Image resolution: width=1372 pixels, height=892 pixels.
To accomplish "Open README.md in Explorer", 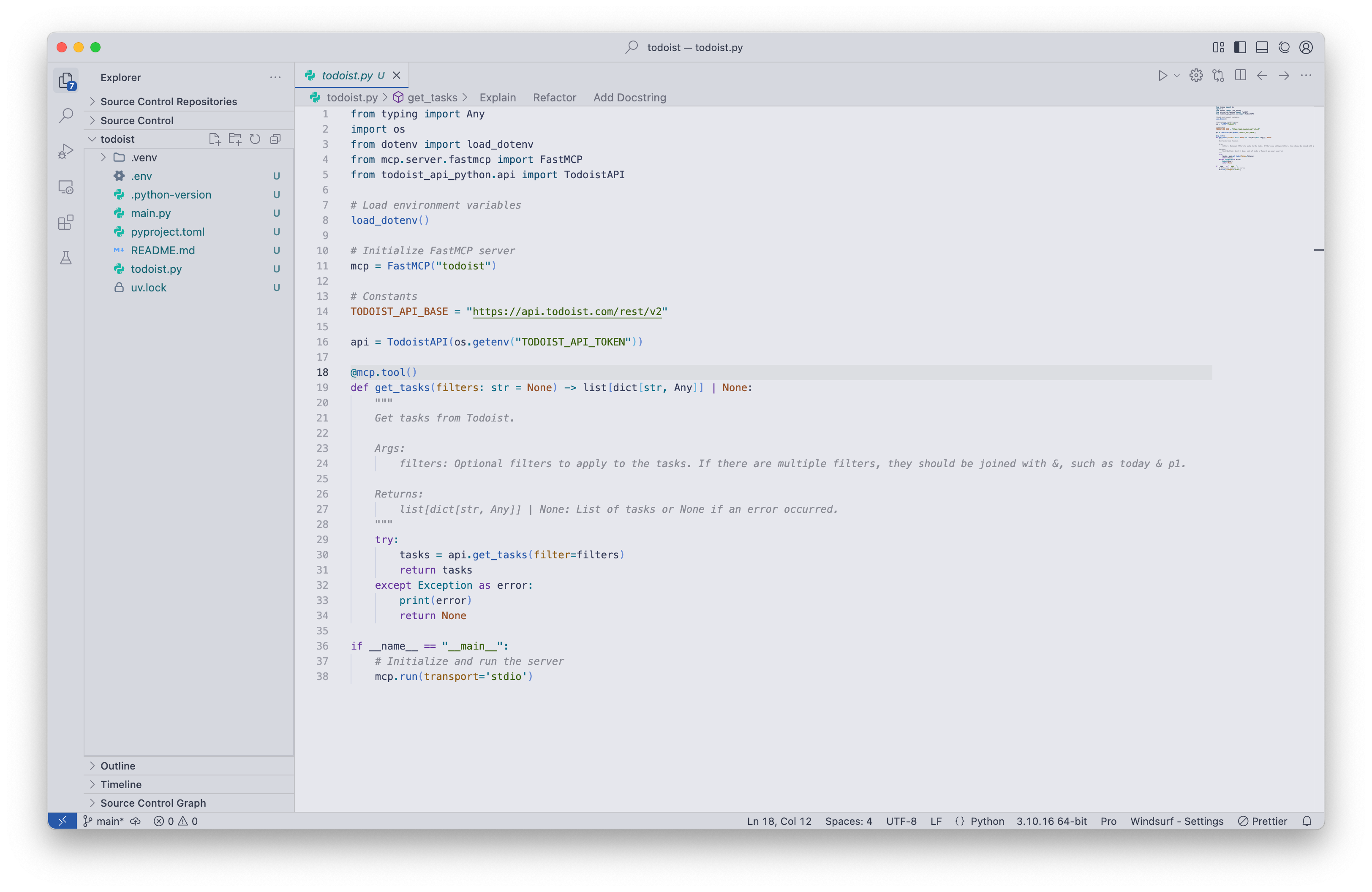I will point(189,250).
